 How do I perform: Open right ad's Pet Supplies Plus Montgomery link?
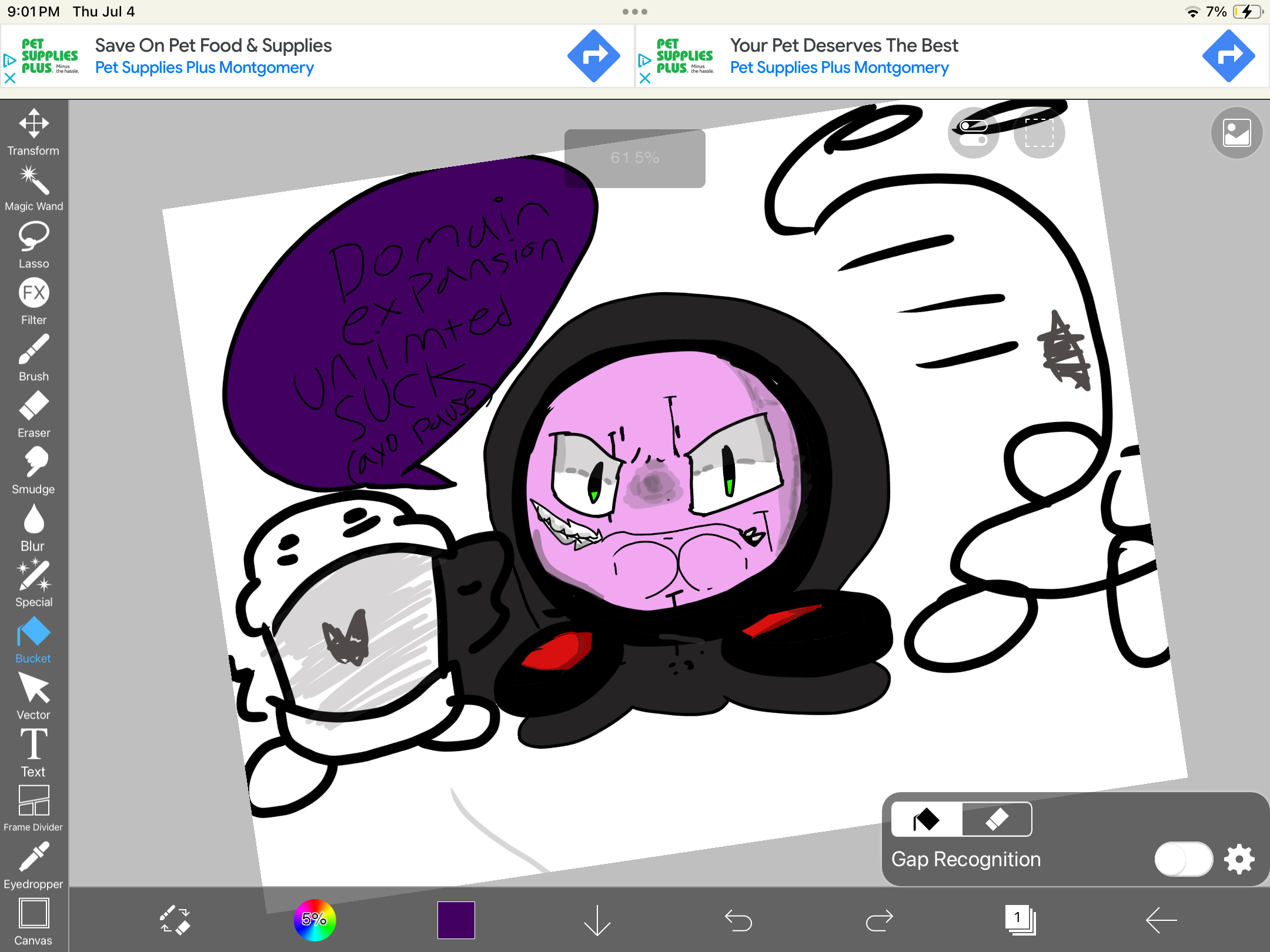tap(840, 68)
